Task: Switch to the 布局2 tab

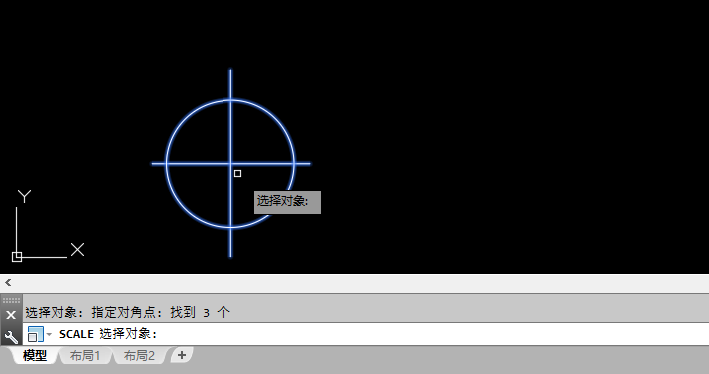Action: [x=139, y=355]
